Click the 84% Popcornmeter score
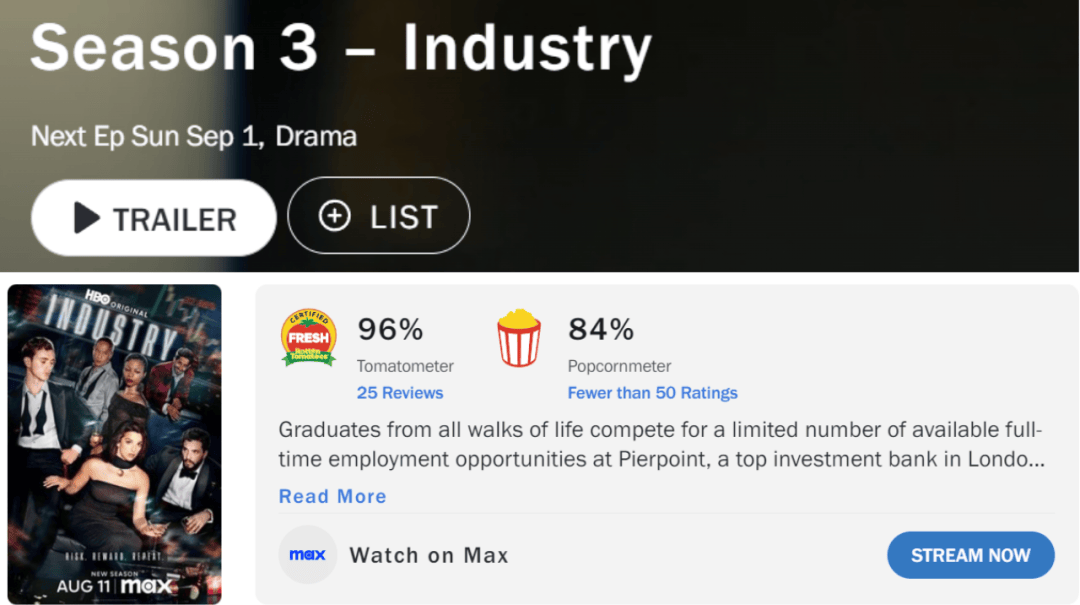1080x605 pixels. point(601,329)
